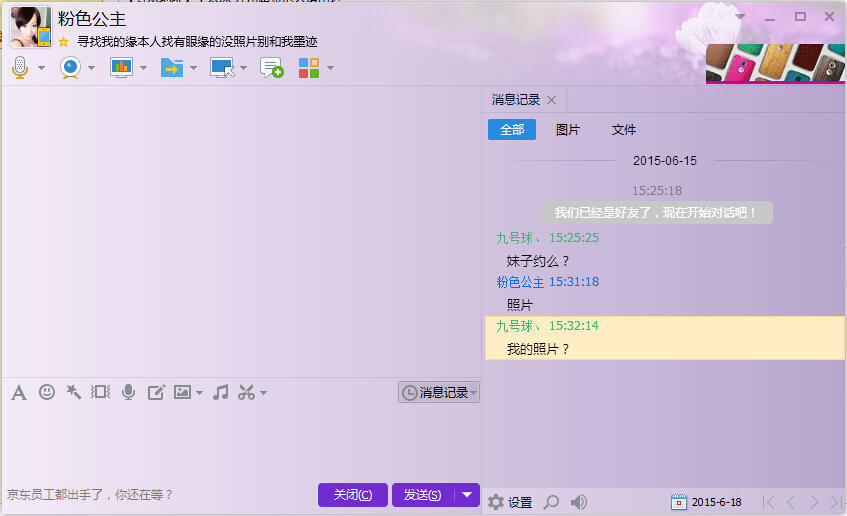
Task: Click the 京东员工都出手了 ad link
Action: [x=90, y=494]
